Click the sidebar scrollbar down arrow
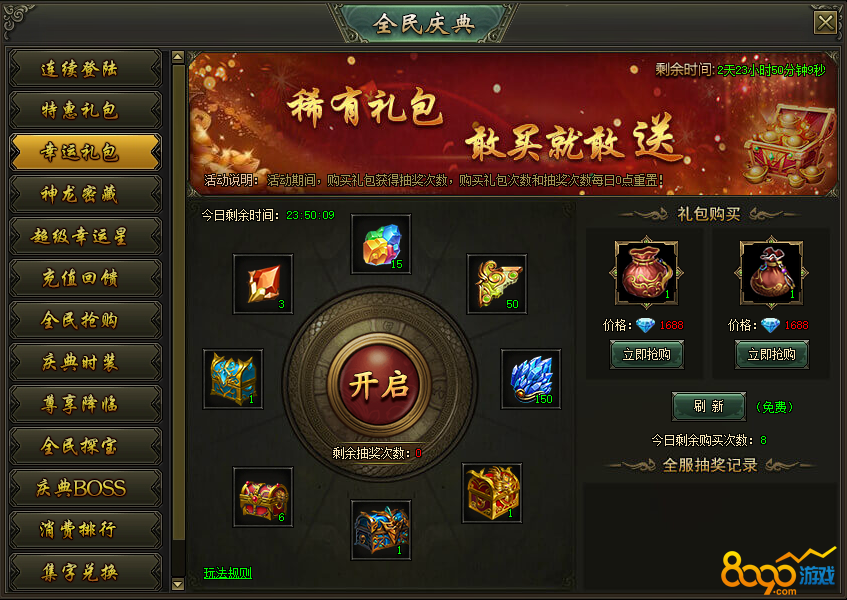This screenshot has width=847, height=600. pyautogui.click(x=178, y=584)
